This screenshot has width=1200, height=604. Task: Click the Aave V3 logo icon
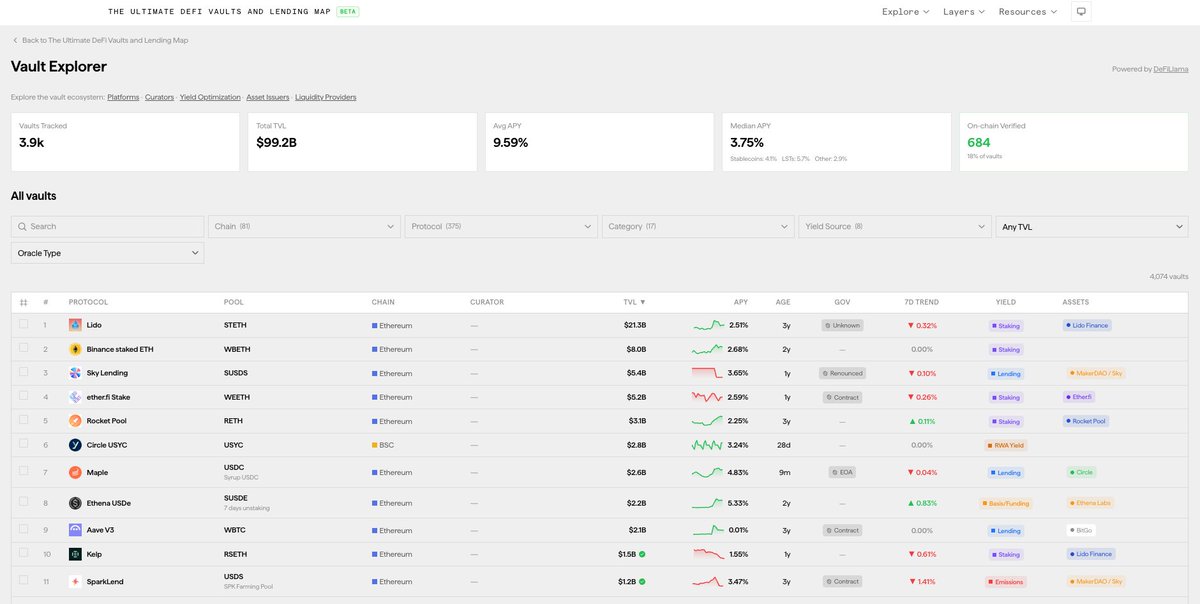pyautogui.click(x=75, y=530)
